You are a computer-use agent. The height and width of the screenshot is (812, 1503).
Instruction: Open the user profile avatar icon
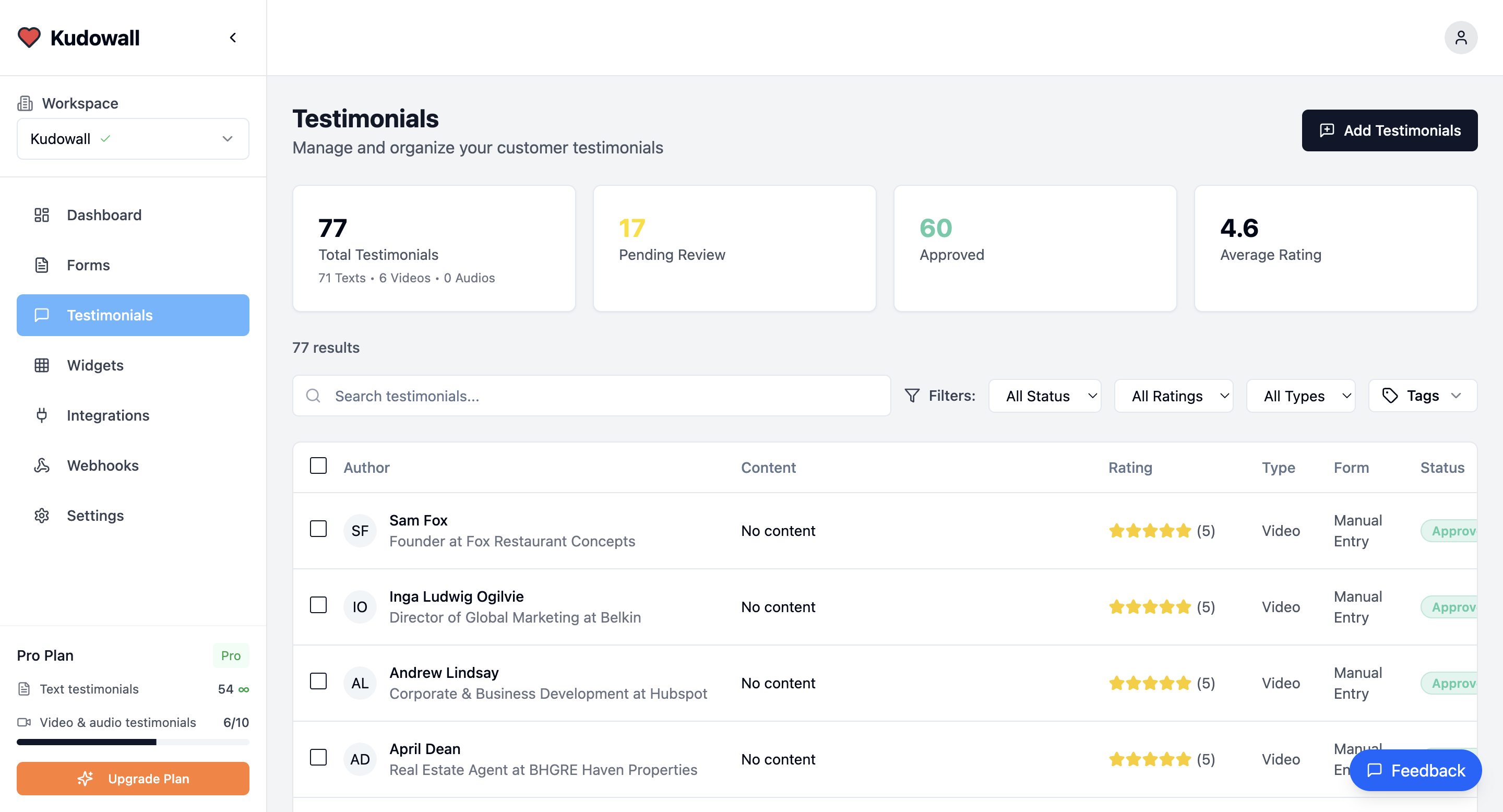point(1460,38)
